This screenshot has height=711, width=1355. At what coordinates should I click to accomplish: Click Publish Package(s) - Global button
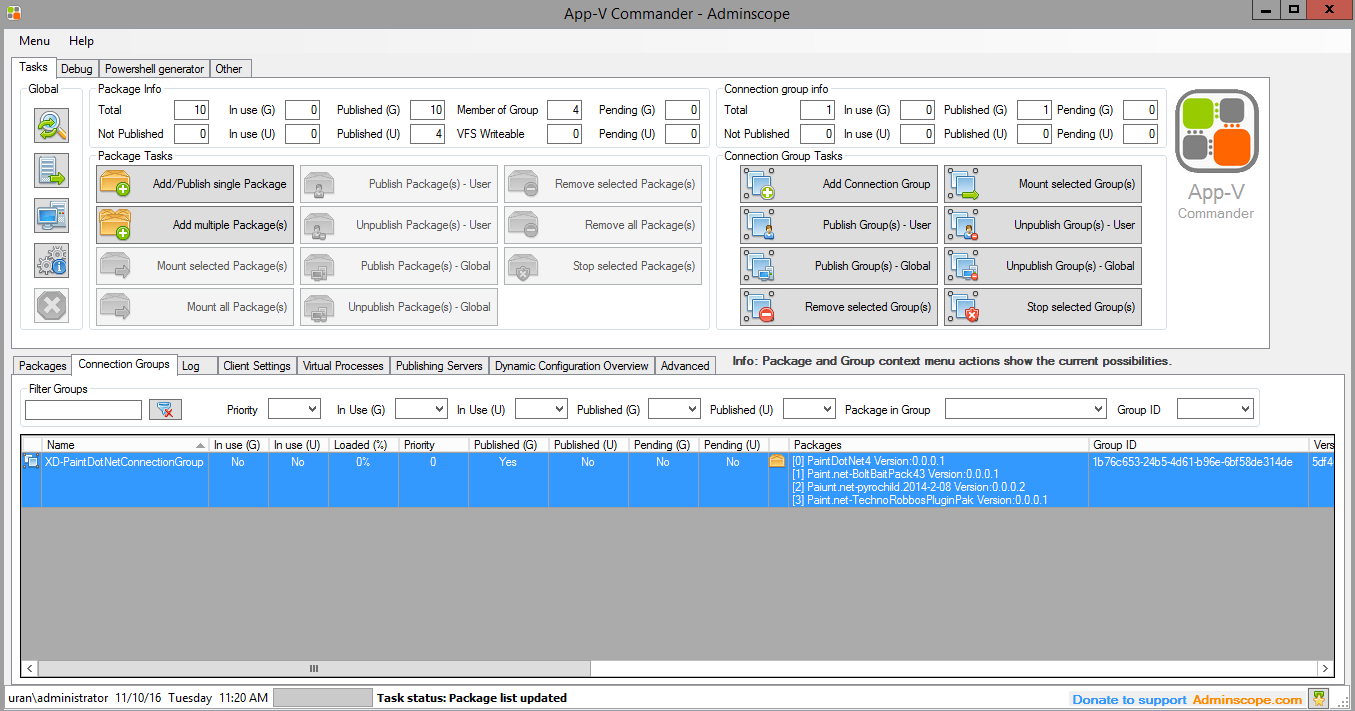point(399,266)
